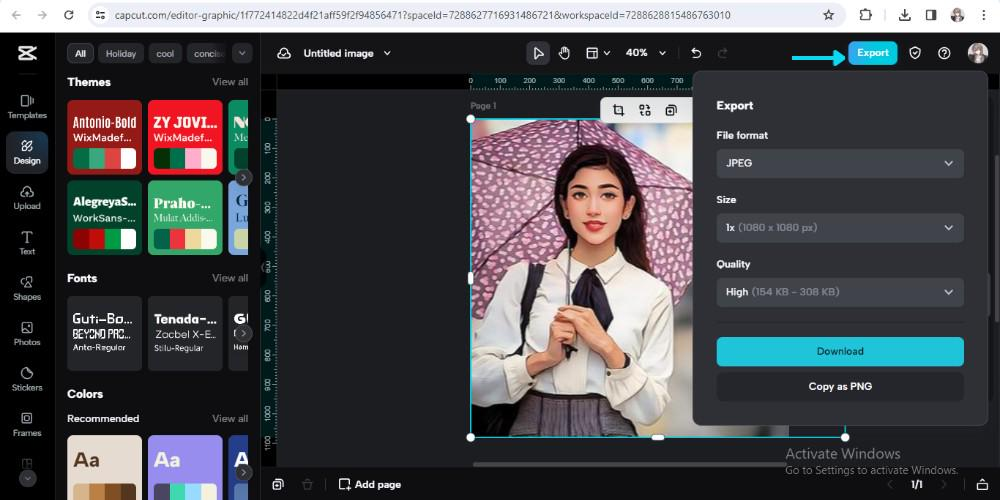Open the browser downloads icon
The image size is (1000, 500).
coord(904,15)
